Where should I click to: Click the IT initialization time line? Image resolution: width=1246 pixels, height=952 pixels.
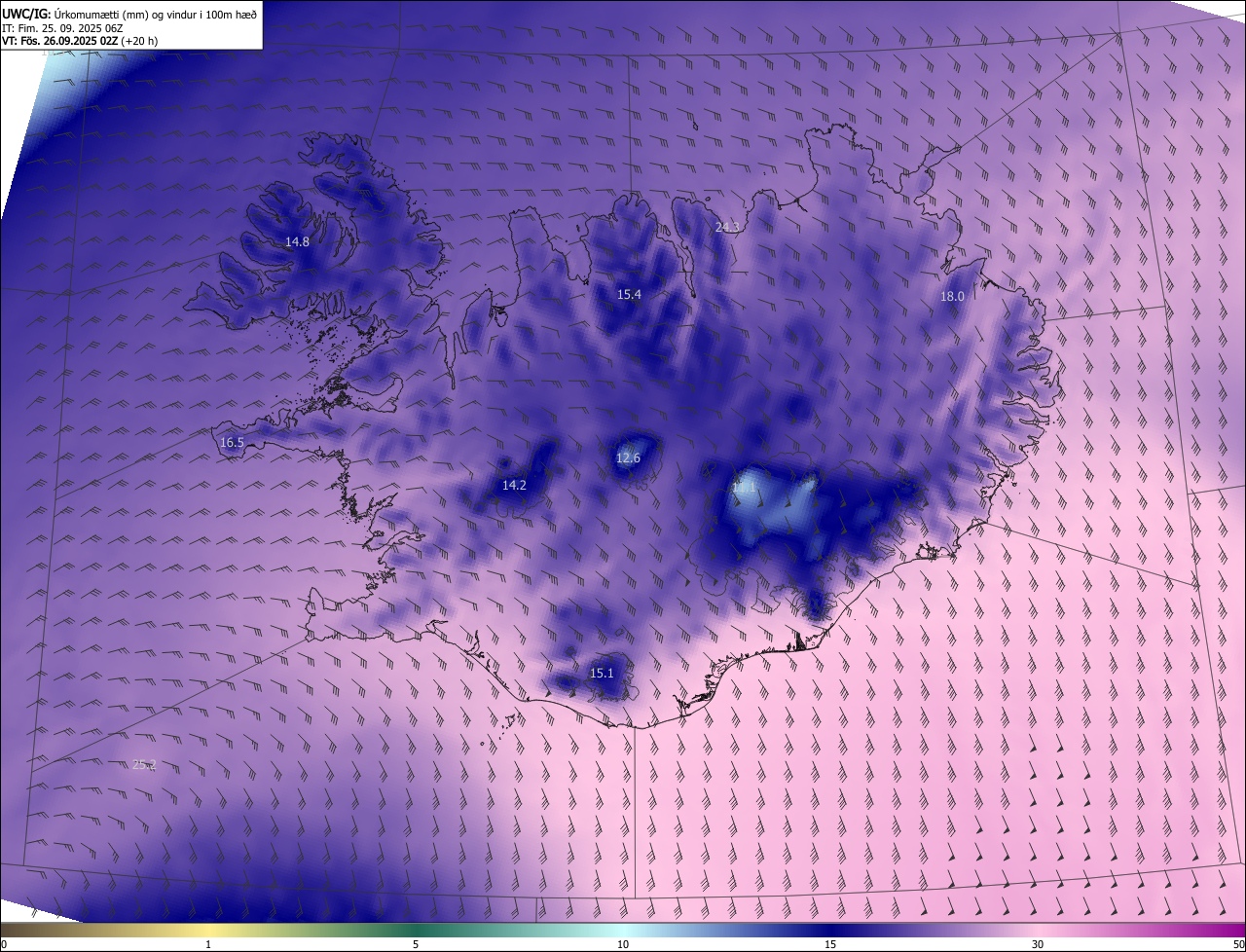(63, 28)
